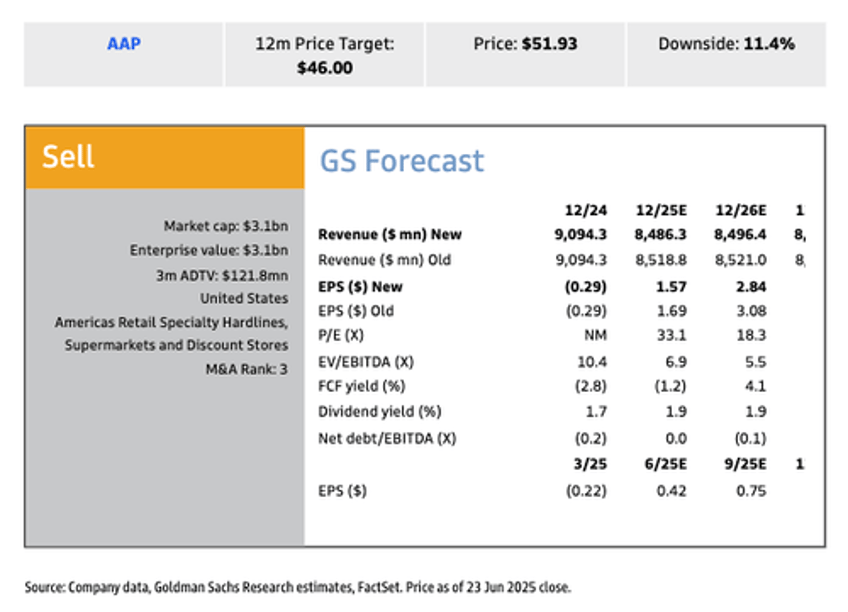
Task: Click quarterly EPS value 0.42
Action: click(x=671, y=490)
